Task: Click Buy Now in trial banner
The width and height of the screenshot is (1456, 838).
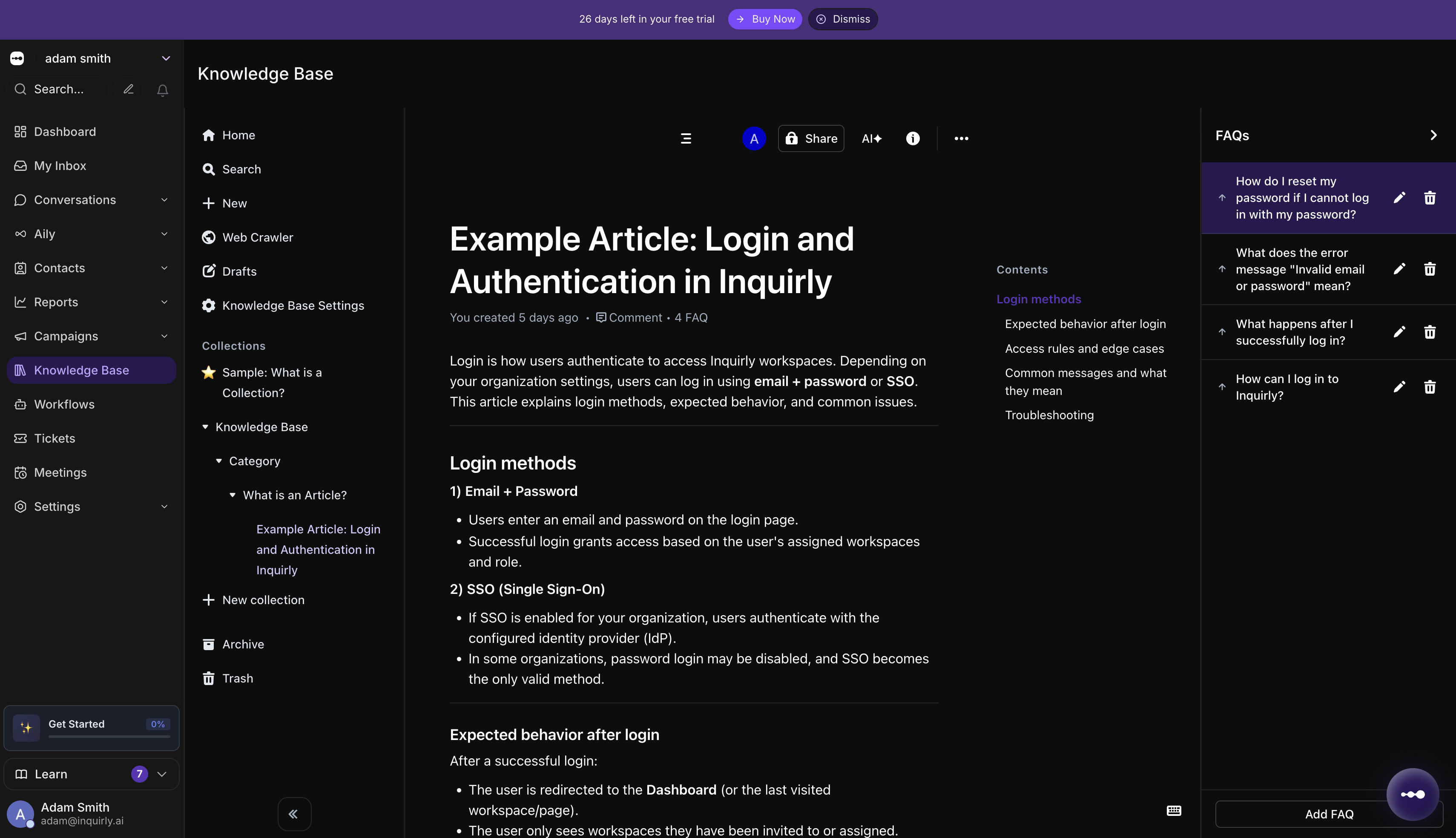Action: coord(764,19)
